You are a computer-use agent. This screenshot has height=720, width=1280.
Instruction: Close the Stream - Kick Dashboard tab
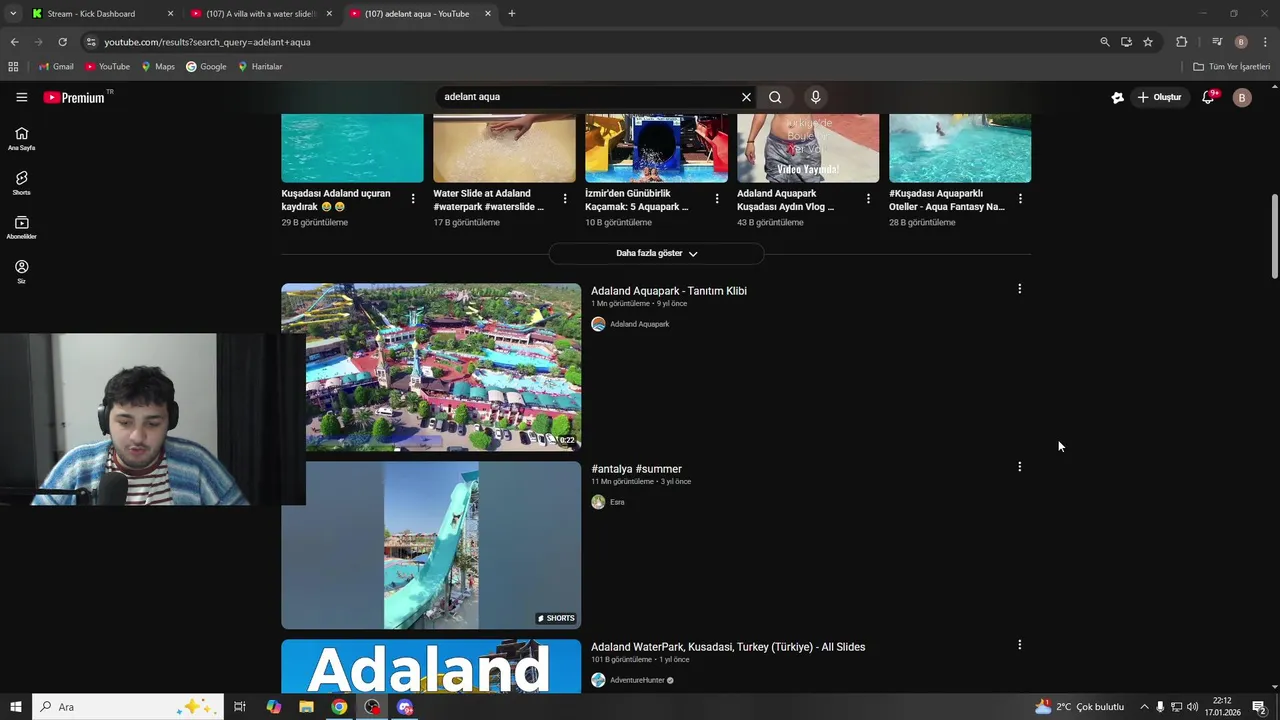pyautogui.click(x=170, y=14)
